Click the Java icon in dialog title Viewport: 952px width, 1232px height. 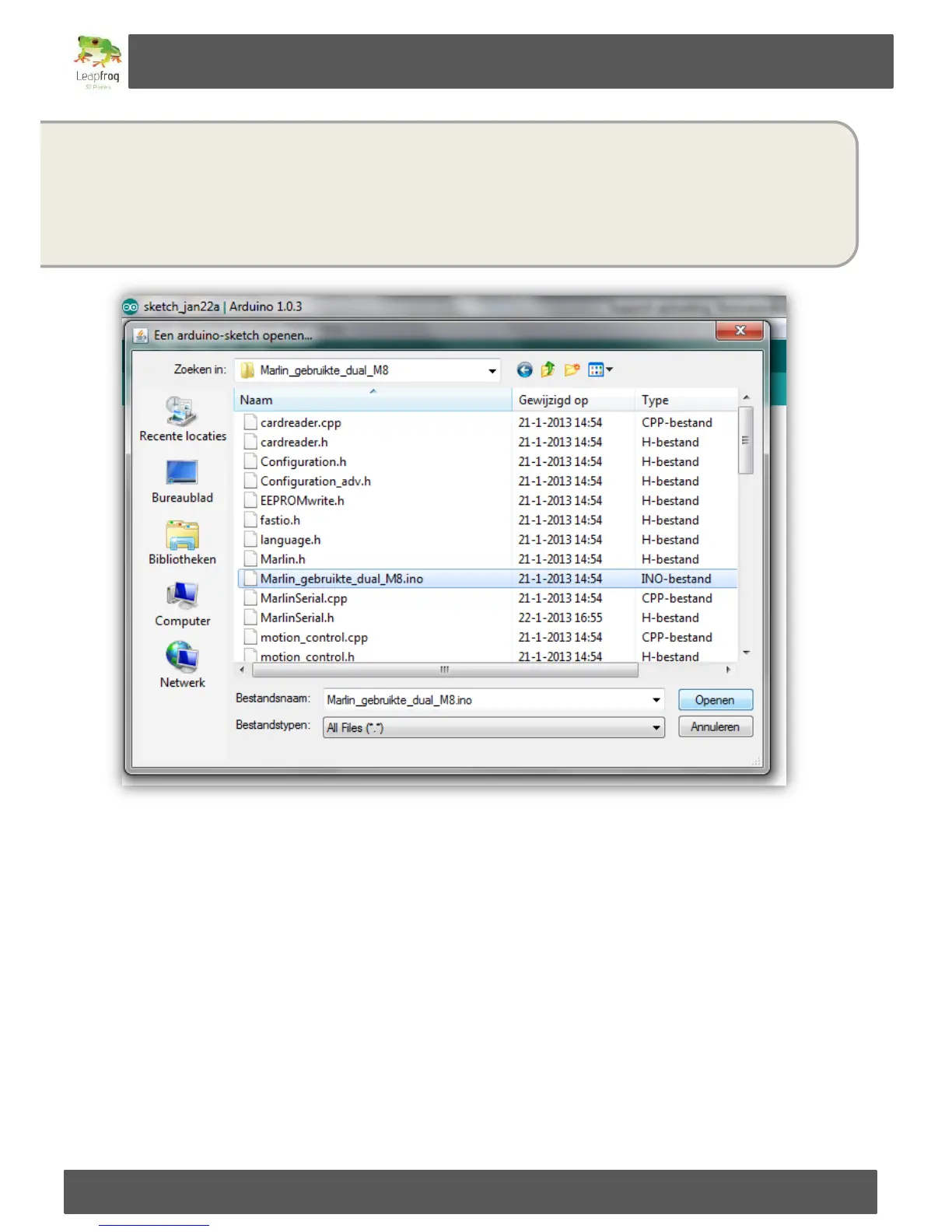pos(141,335)
